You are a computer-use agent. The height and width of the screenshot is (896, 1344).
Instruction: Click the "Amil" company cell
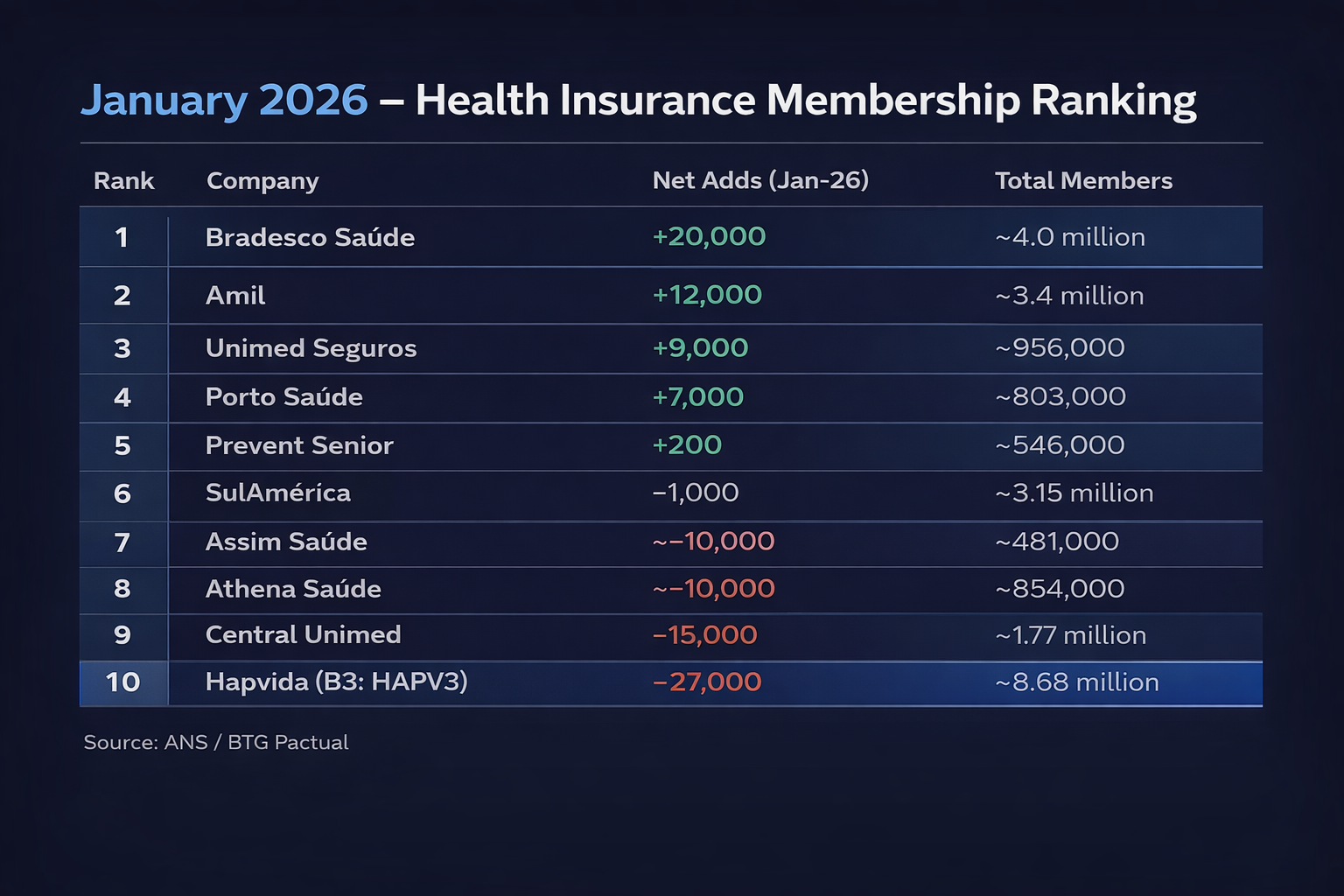235,296
